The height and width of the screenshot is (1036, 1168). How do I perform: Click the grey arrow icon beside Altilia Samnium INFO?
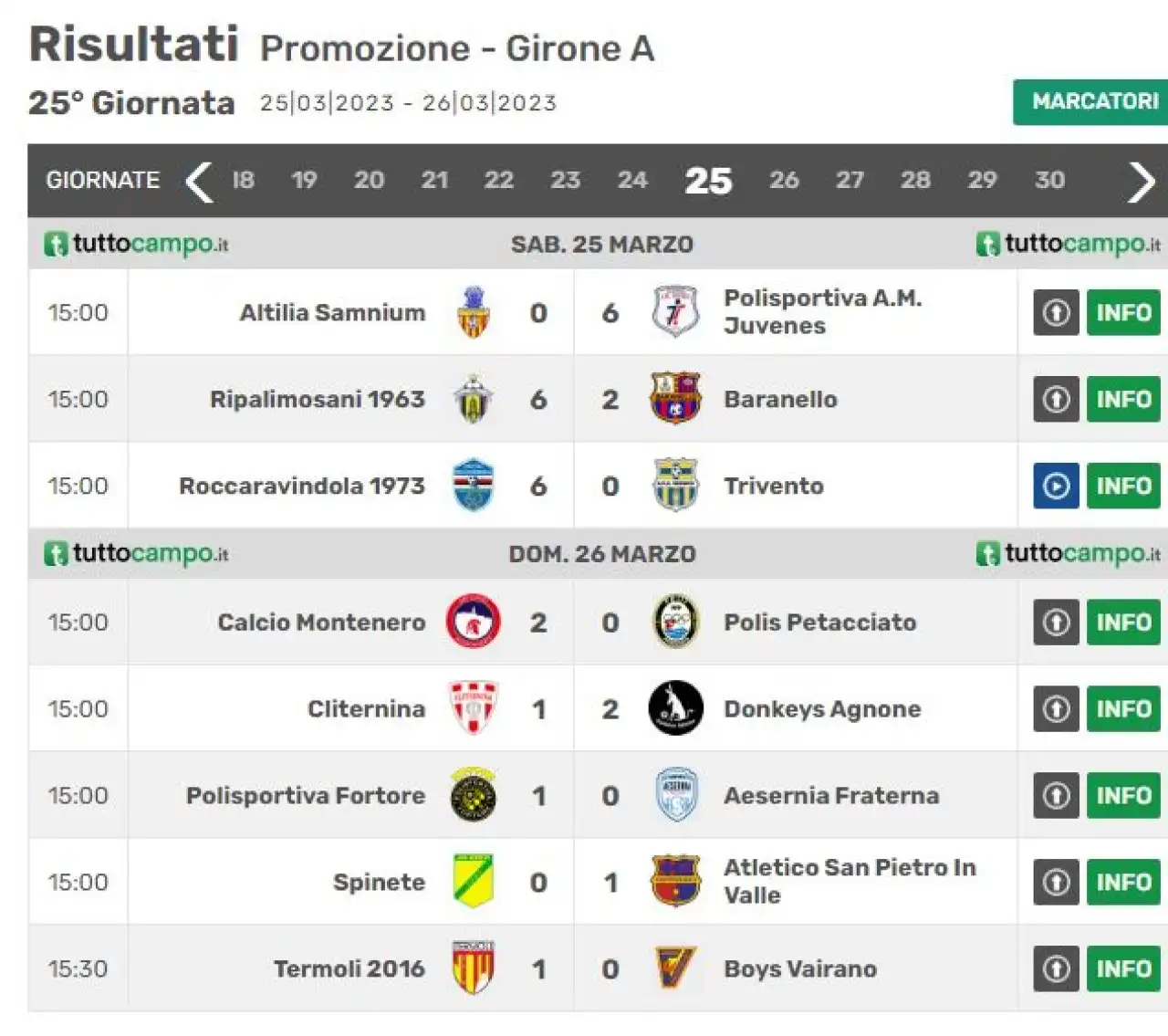point(1056,312)
